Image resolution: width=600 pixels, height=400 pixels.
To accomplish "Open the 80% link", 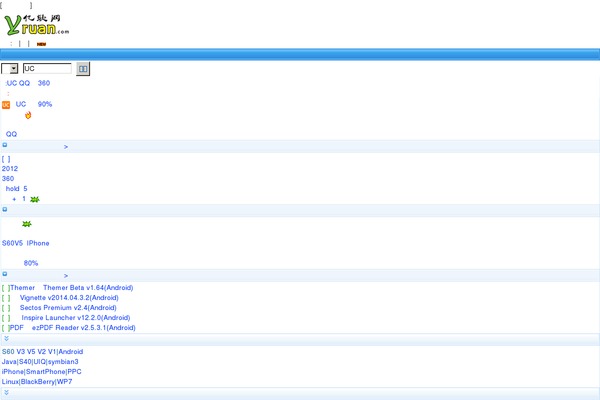I will pyautogui.click(x=31, y=263).
